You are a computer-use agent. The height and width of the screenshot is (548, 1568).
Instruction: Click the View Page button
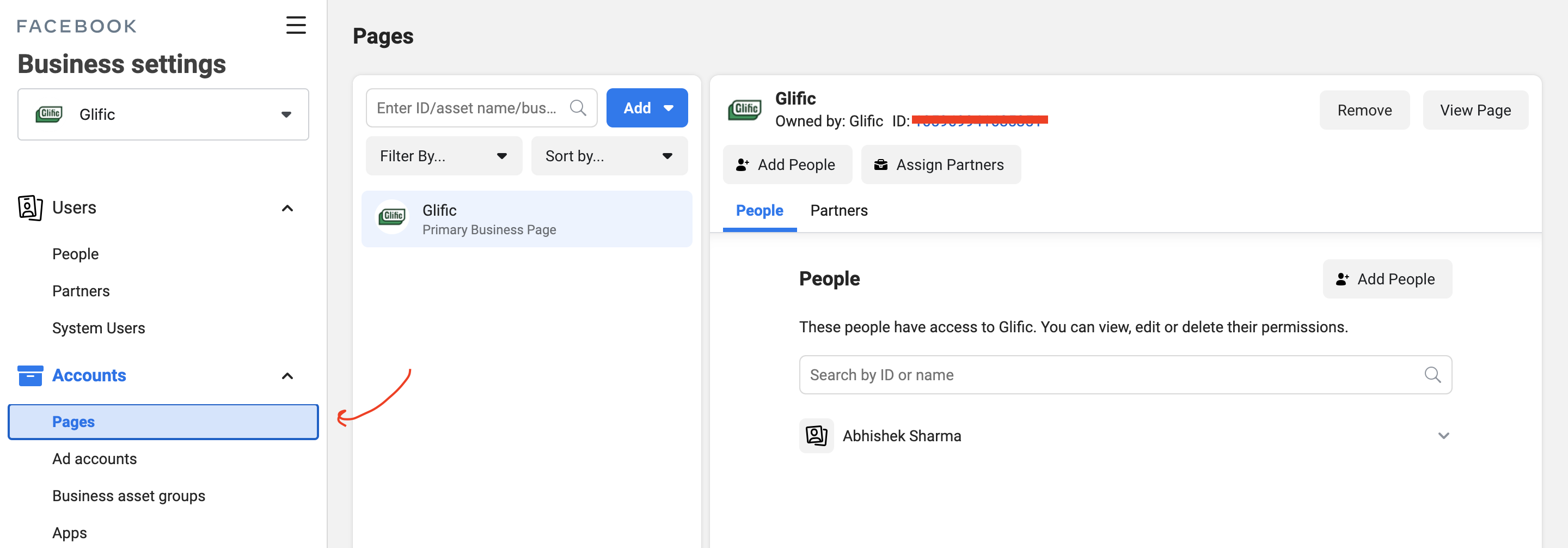click(1475, 110)
